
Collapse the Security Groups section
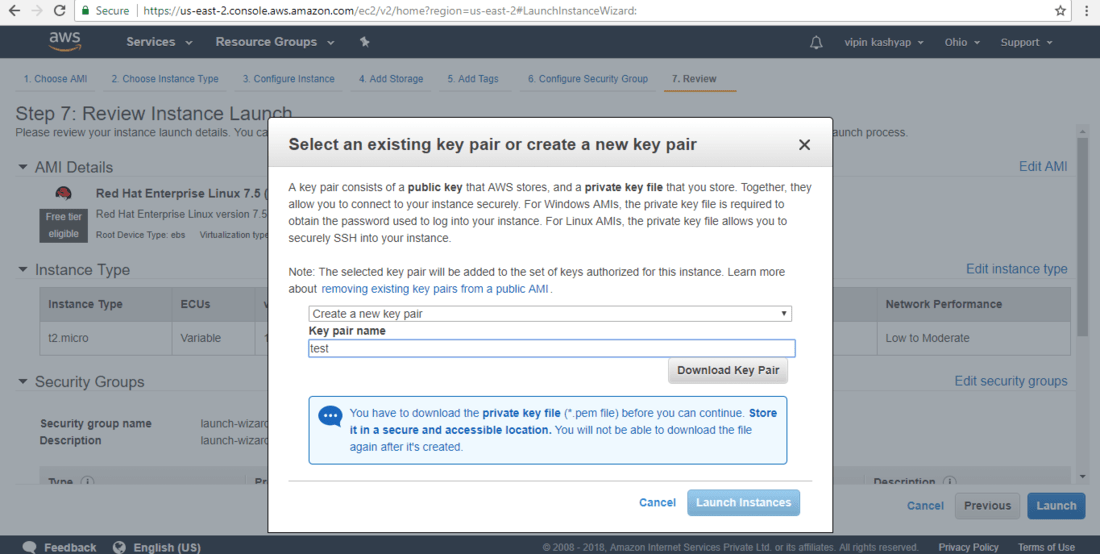pyautogui.click(x=23, y=382)
